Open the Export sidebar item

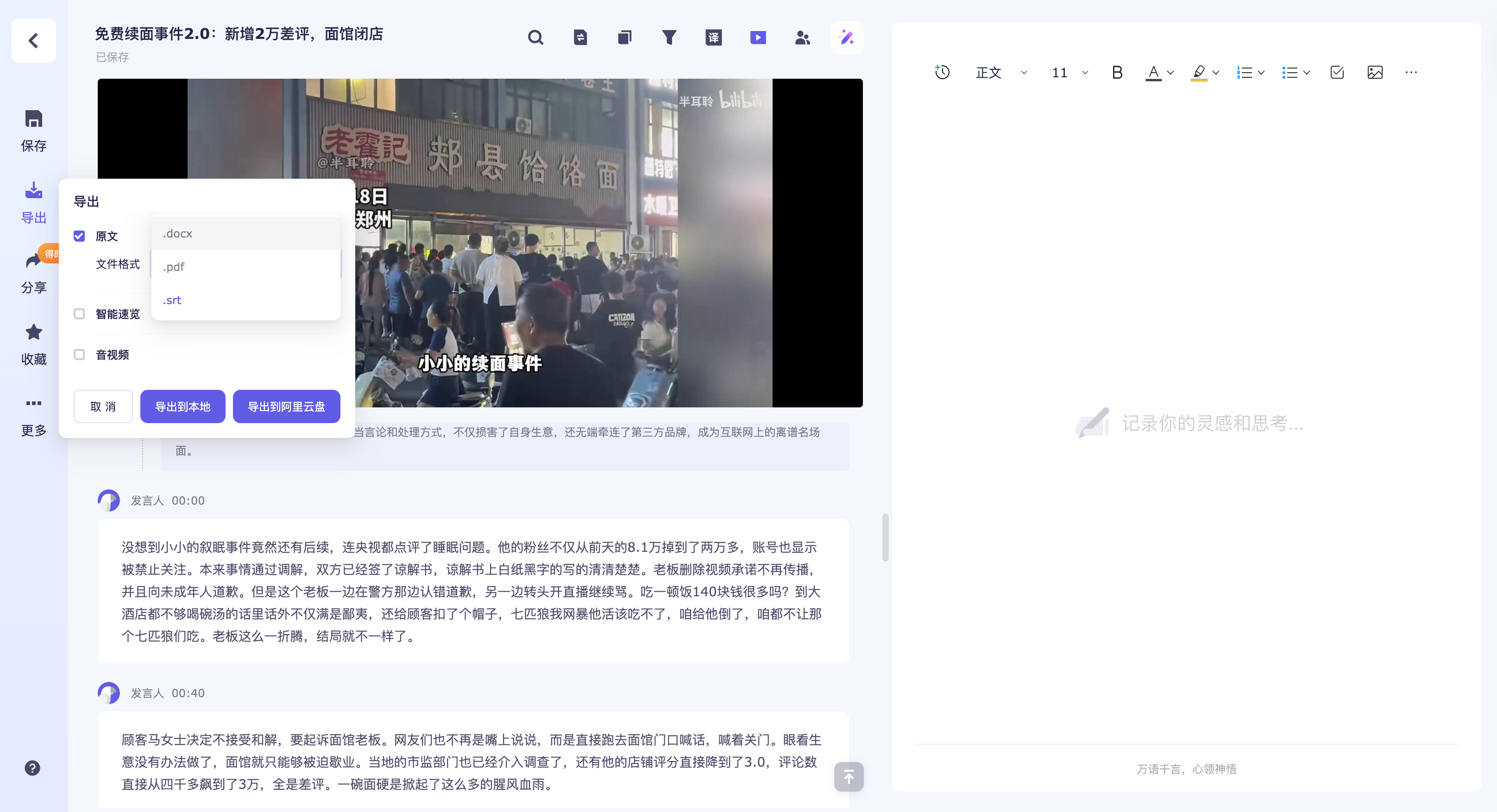tap(34, 202)
